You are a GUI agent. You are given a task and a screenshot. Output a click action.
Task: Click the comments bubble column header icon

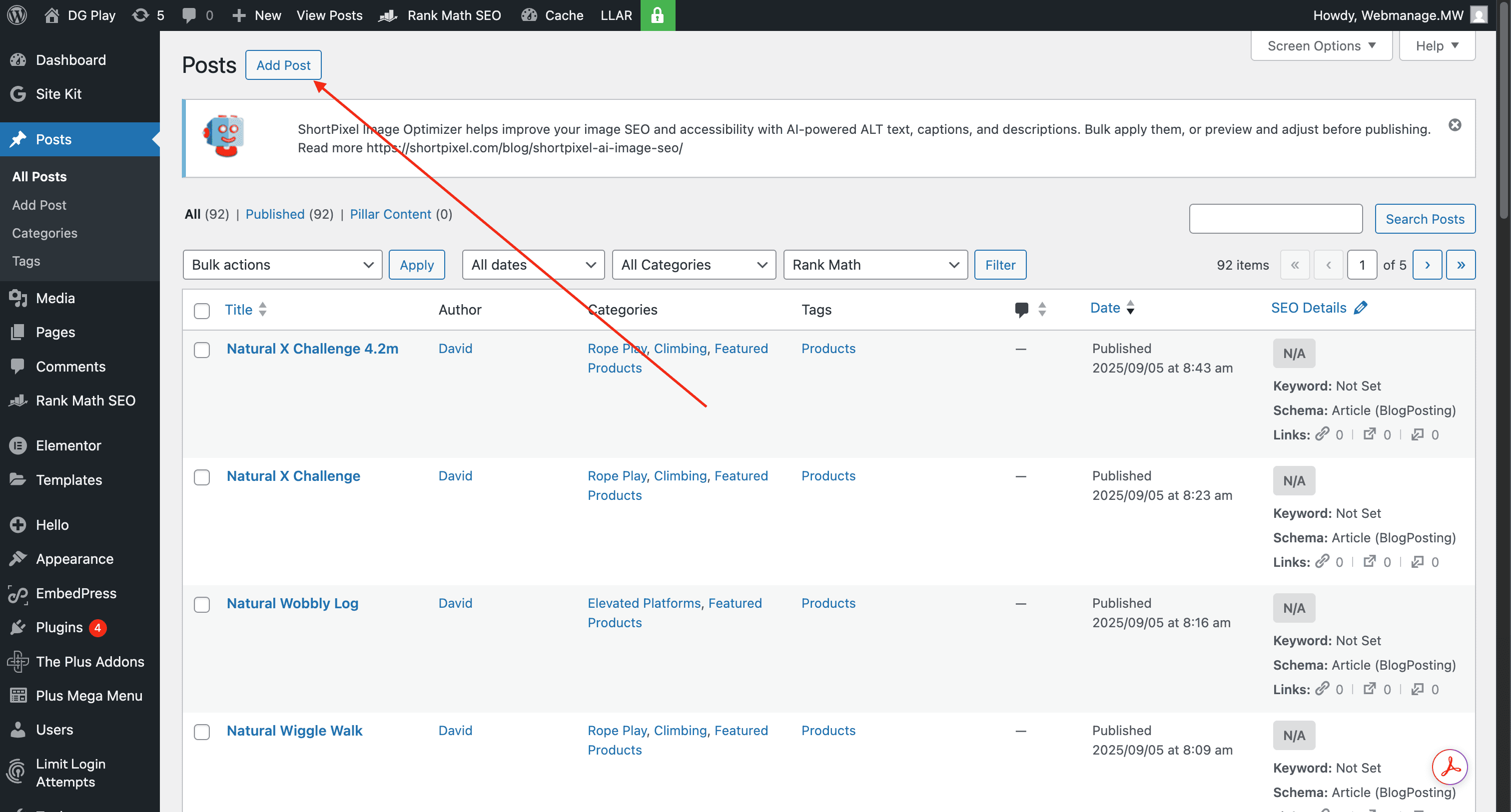1021,309
